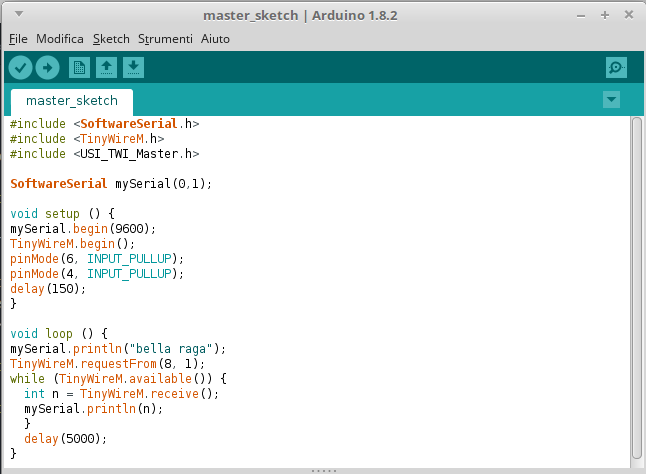Click the 'mySerial.begin(9600);' line

[83, 229]
